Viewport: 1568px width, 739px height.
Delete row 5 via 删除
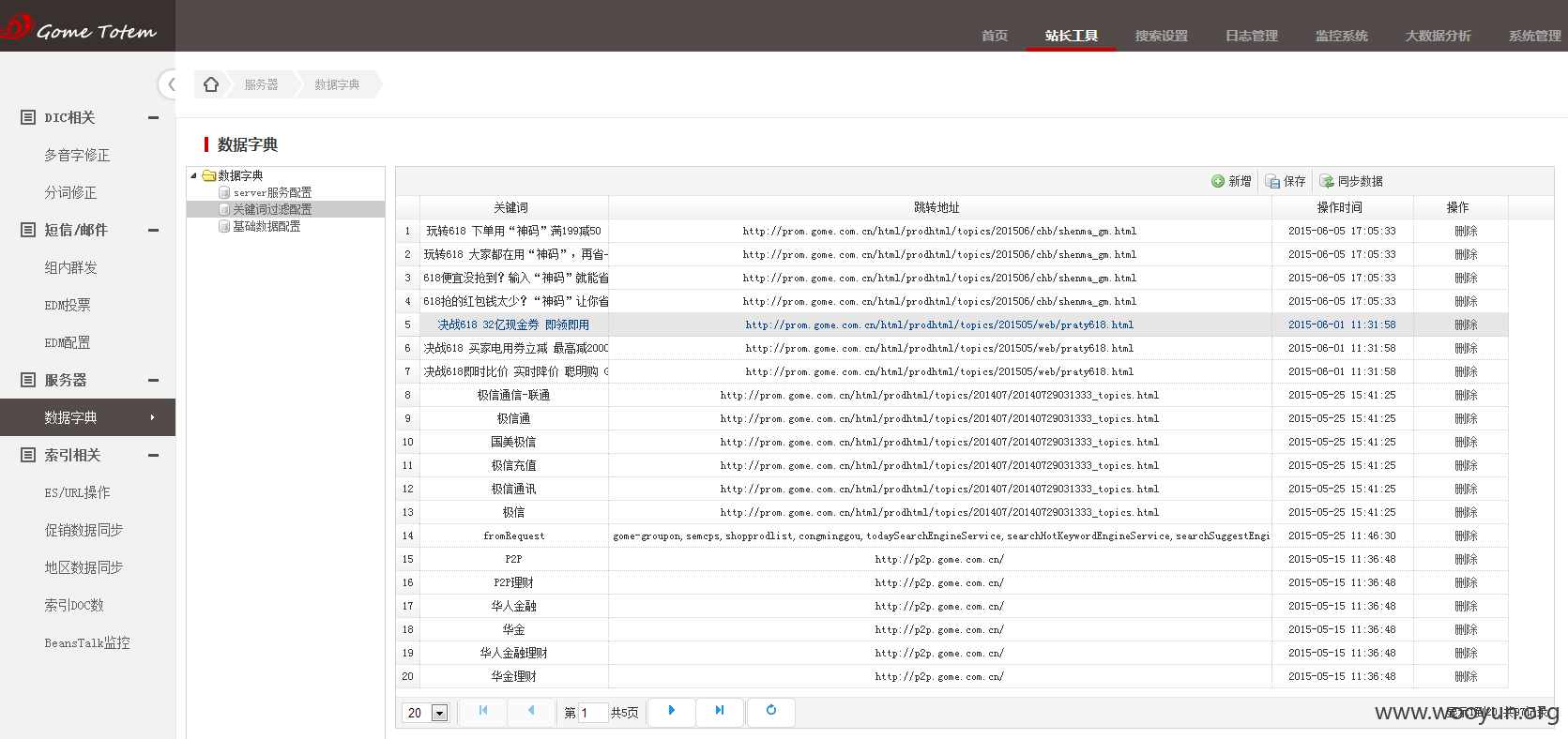click(x=1466, y=324)
